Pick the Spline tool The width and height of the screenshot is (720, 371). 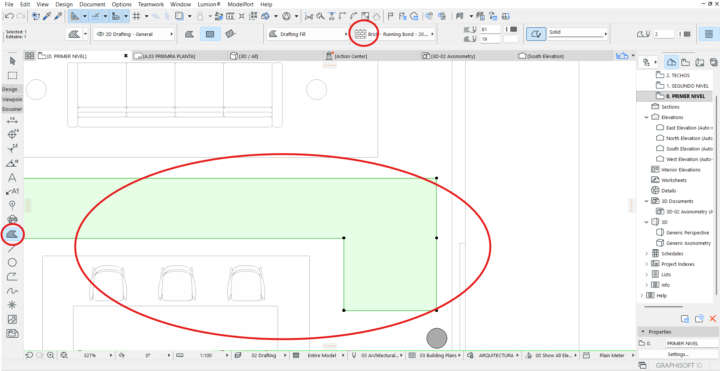[12, 291]
